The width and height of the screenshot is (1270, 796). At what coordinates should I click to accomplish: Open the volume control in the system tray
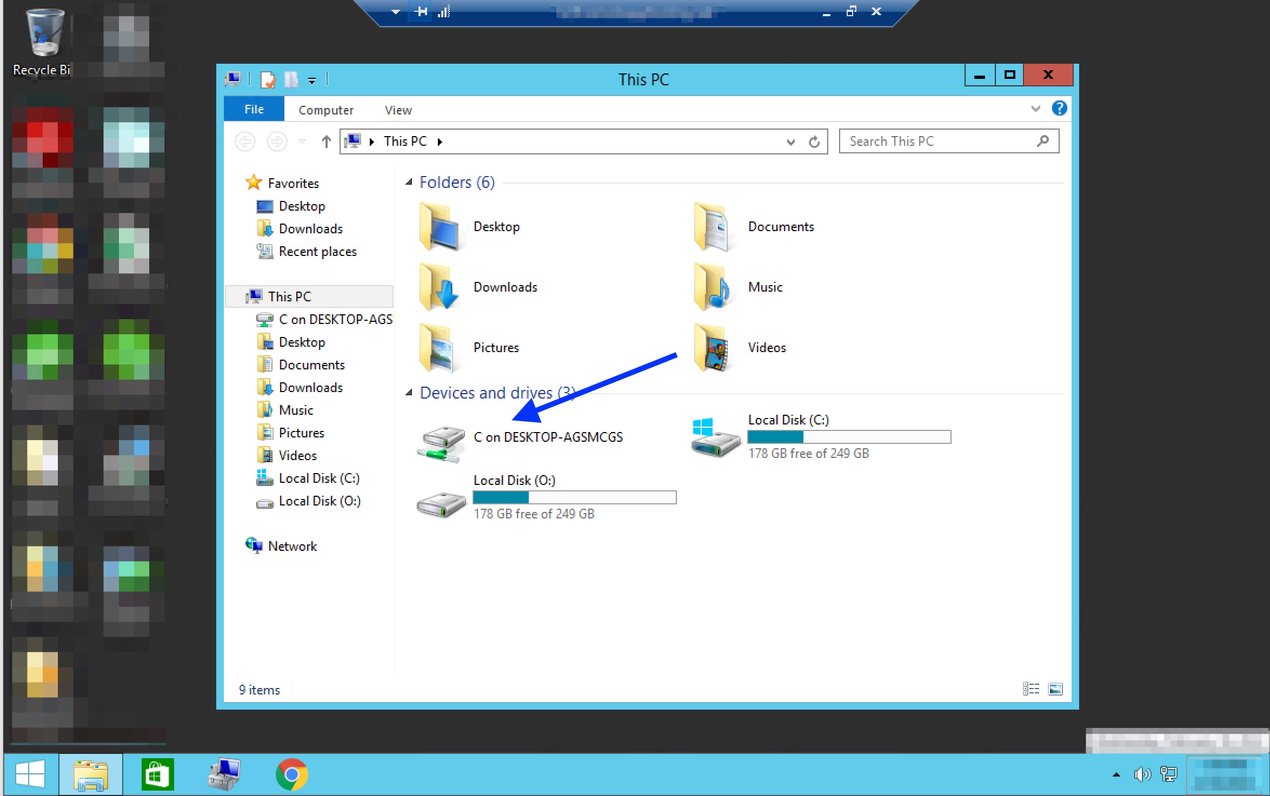pos(1142,774)
